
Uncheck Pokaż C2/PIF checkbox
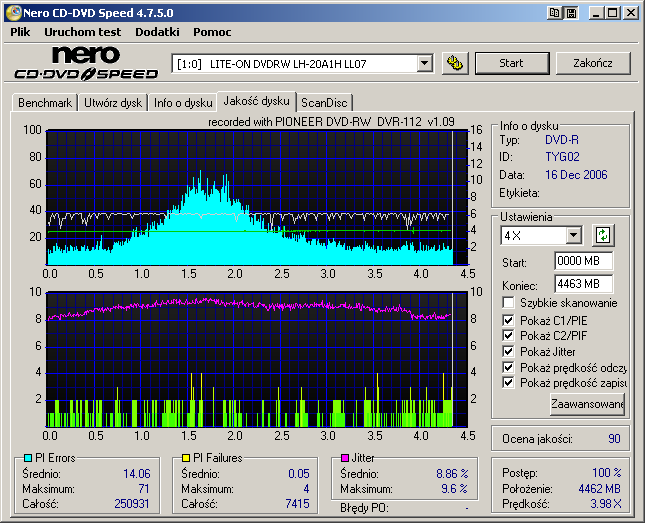508,335
